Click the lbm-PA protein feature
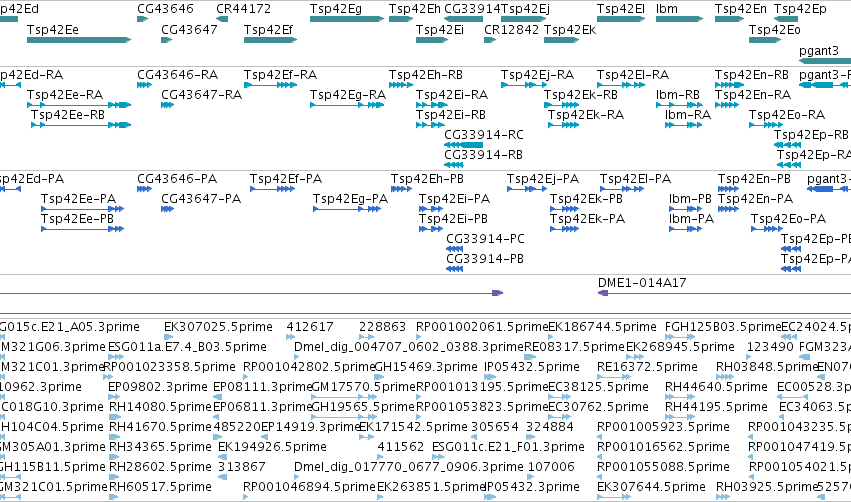The width and height of the screenshot is (851, 502). pyautogui.click(x=686, y=229)
